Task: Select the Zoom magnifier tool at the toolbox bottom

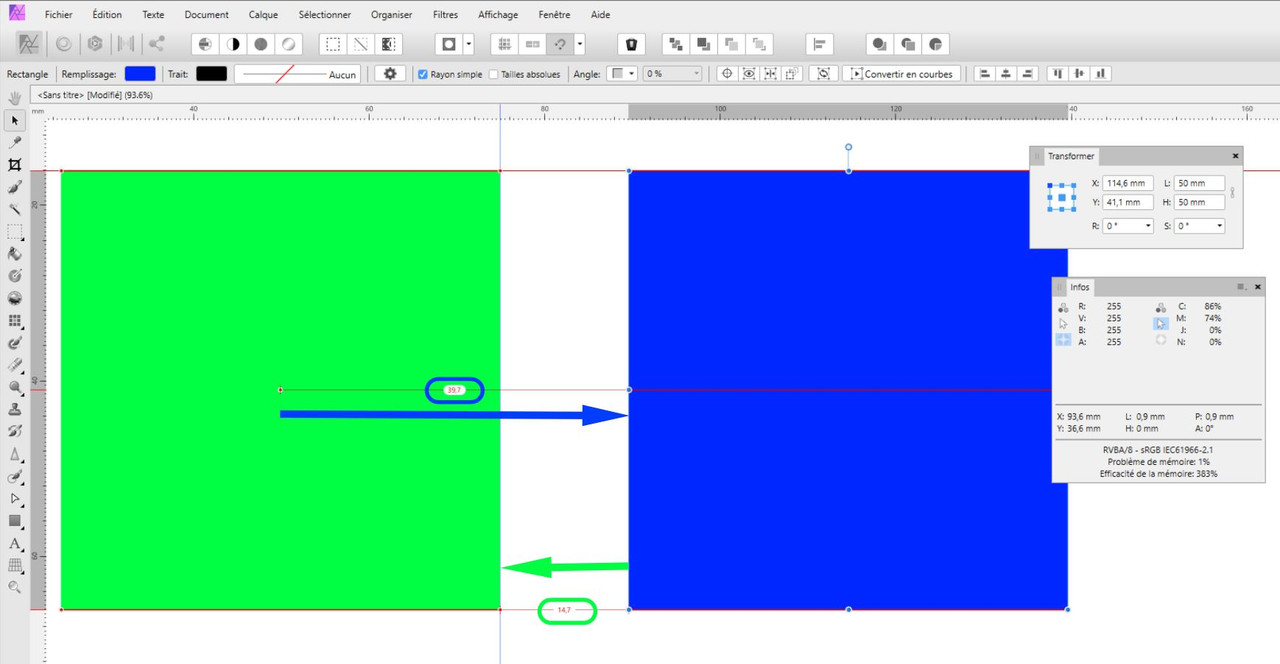Action: coord(15,588)
